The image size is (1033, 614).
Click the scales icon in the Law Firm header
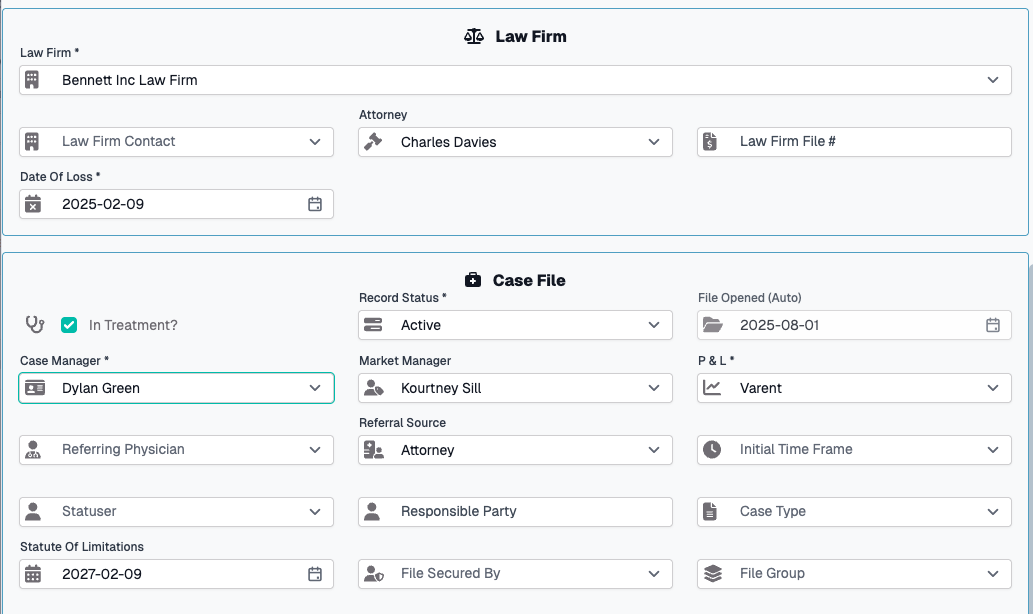[x=474, y=35]
